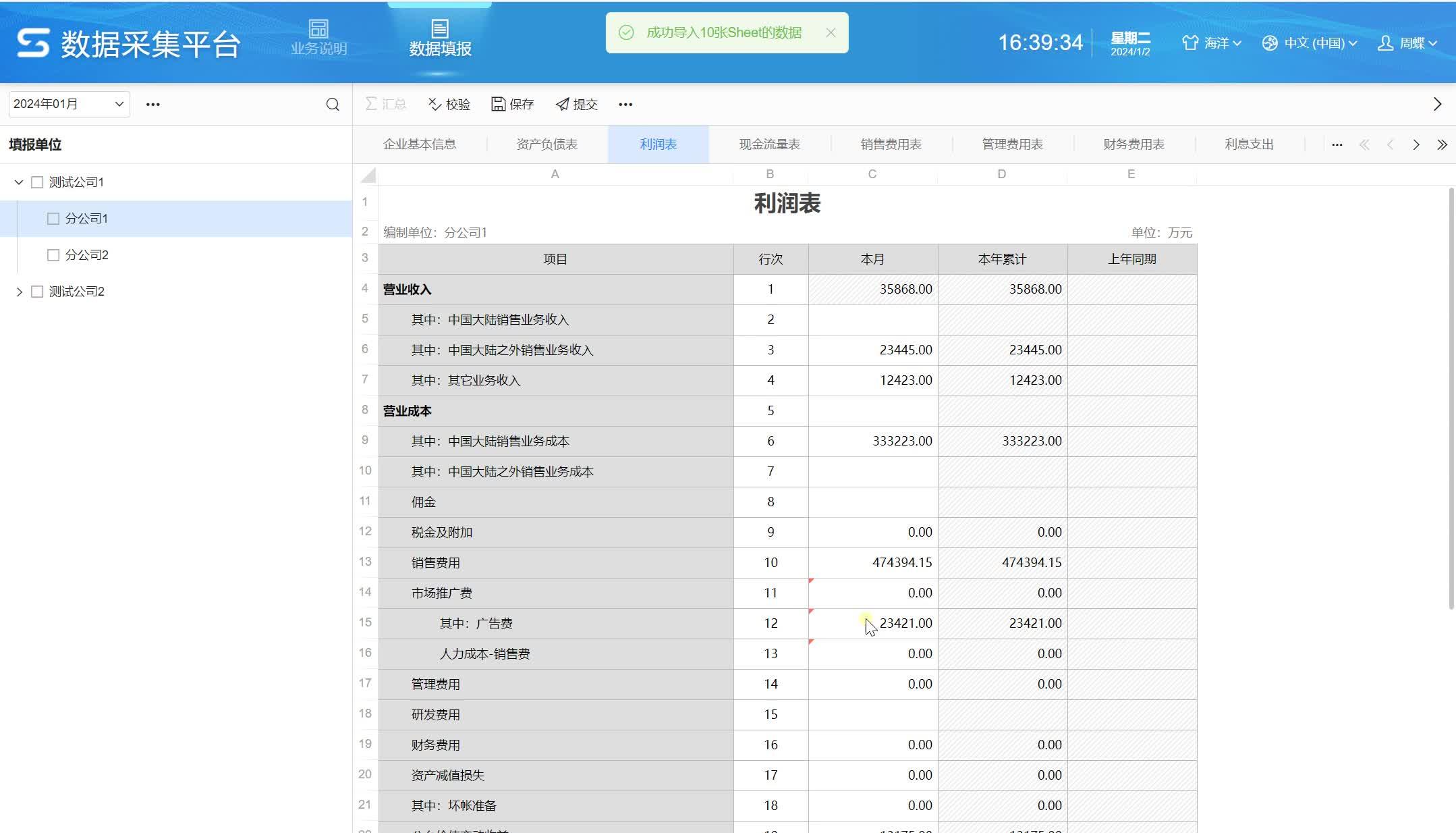Open the 2024年01月 period dropdown
The height and width of the screenshot is (833, 1456).
click(x=69, y=104)
